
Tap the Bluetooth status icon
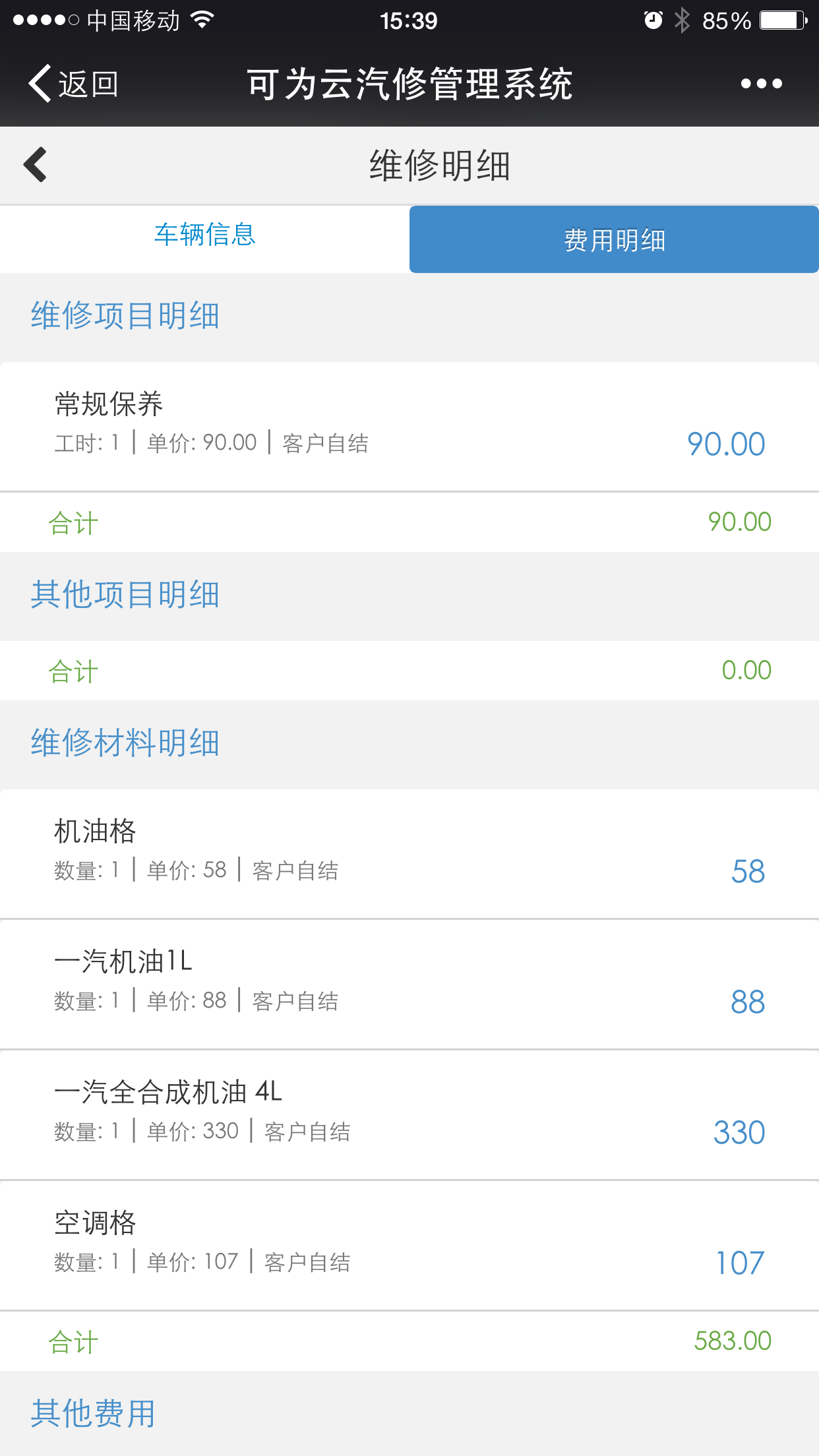click(x=682, y=20)
